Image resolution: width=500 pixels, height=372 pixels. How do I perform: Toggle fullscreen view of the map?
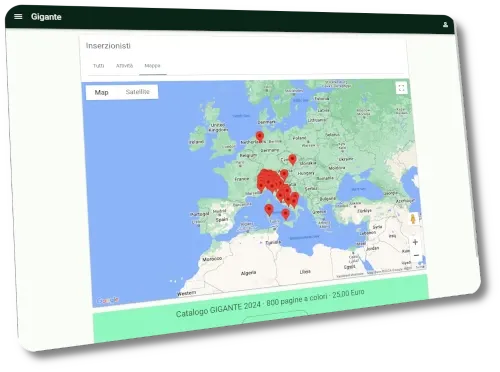click(402, 88)
